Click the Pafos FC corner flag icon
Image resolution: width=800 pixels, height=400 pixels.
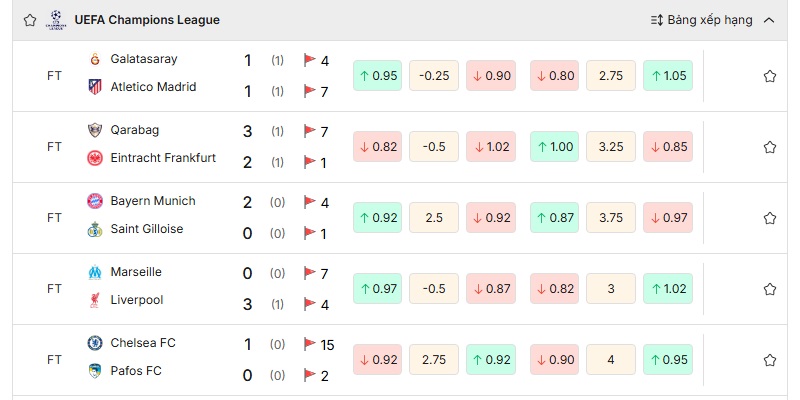310,375
